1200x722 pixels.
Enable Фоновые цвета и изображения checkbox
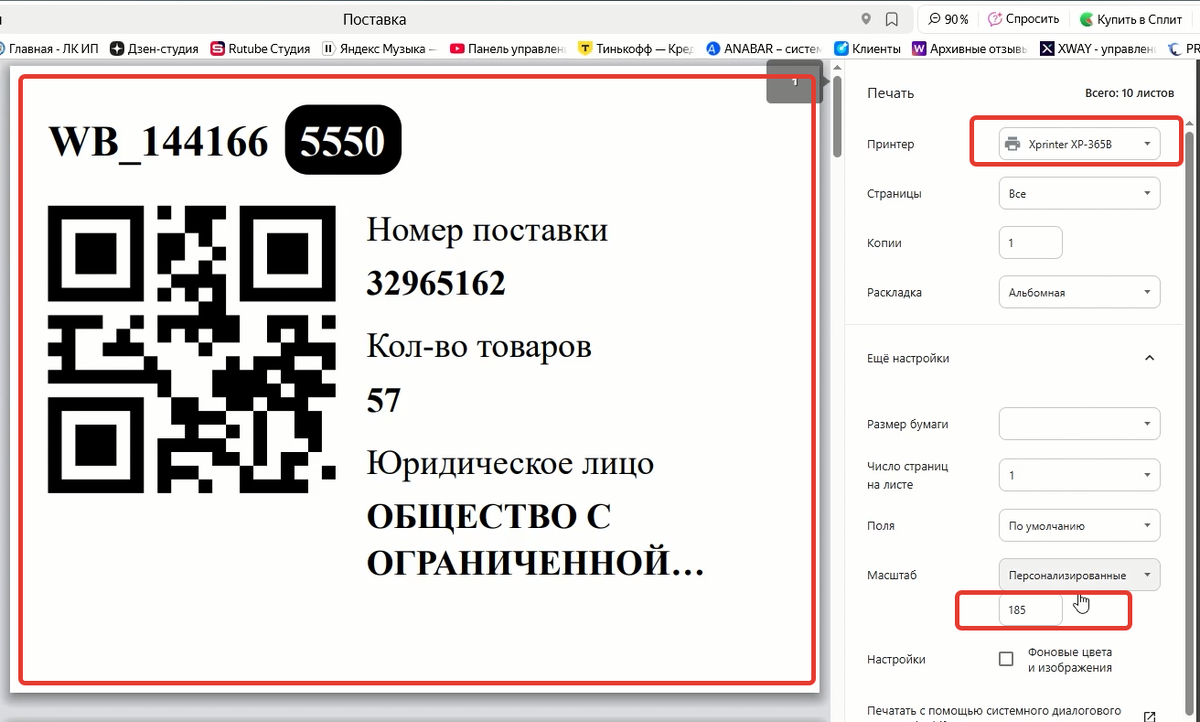[x=1005, y=658]
